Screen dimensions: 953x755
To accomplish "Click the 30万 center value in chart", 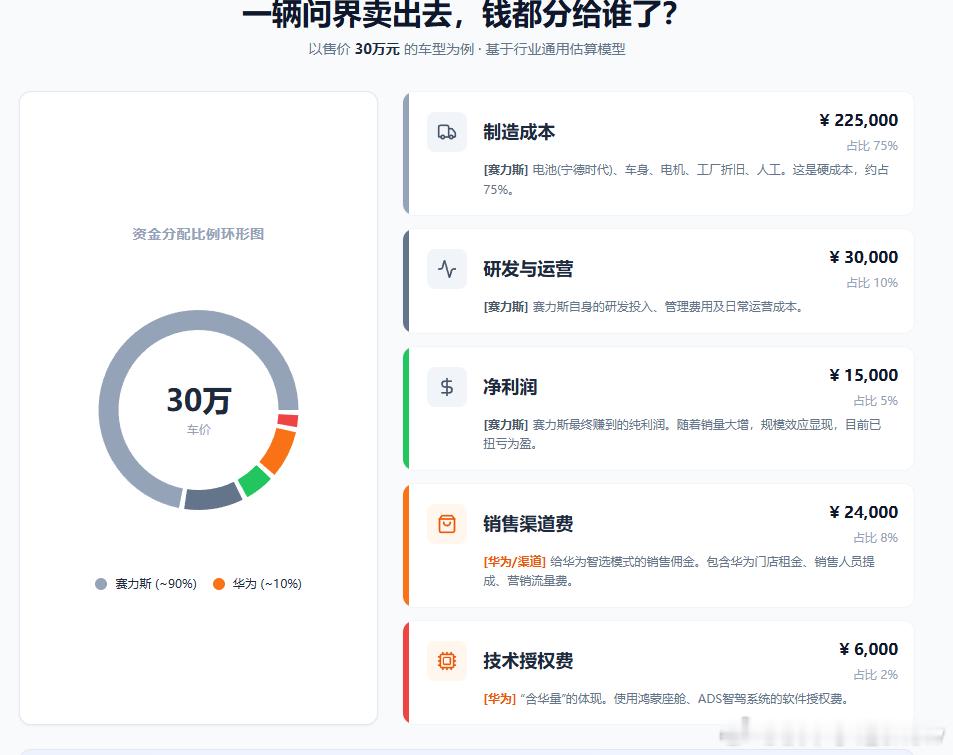I will pos(199,401).
